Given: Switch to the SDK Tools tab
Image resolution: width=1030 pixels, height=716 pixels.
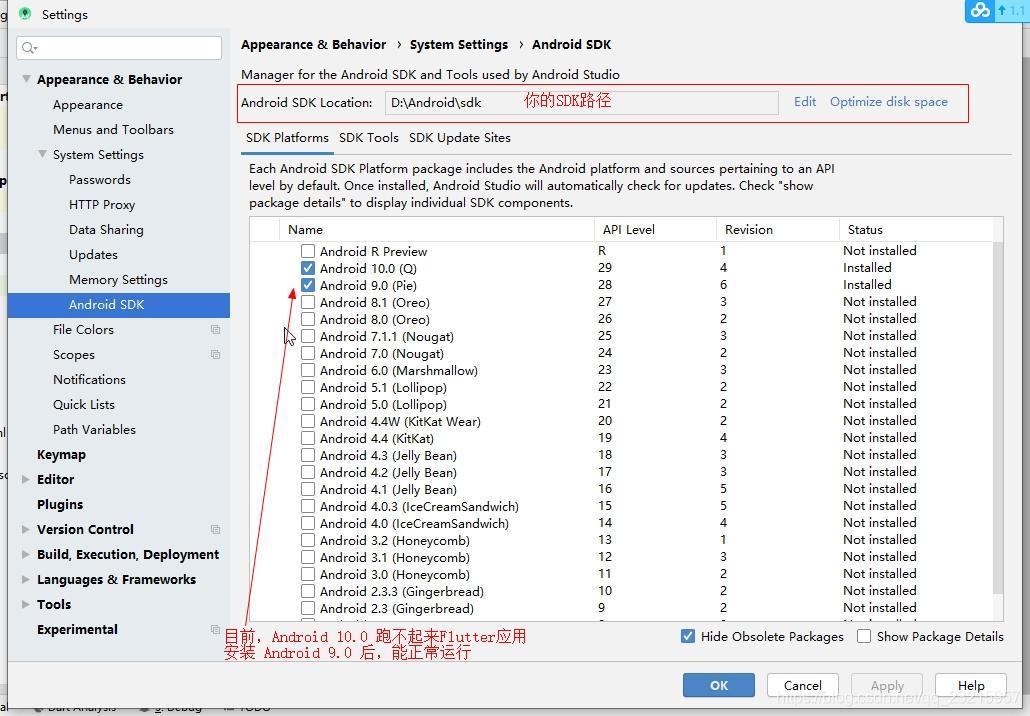Looking at the screenshot, I should tap(369, 138).
